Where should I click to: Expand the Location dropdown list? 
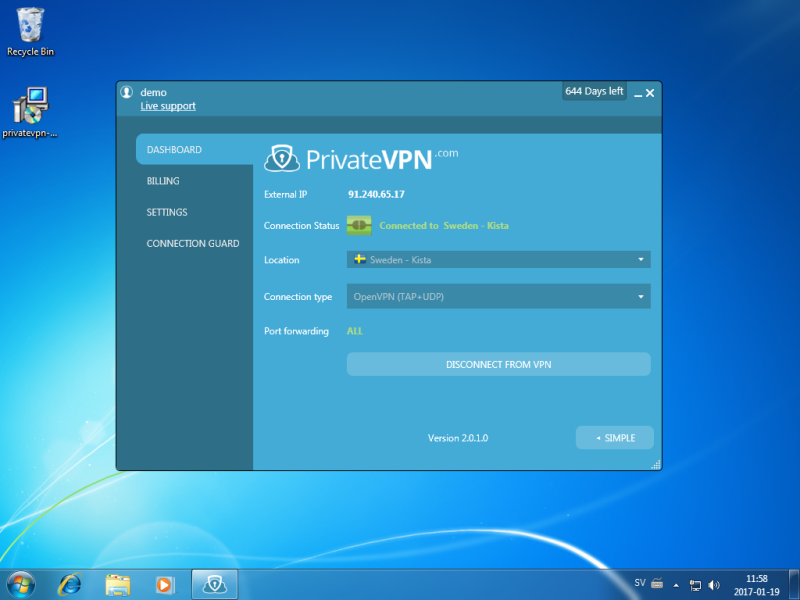(640, 260)
